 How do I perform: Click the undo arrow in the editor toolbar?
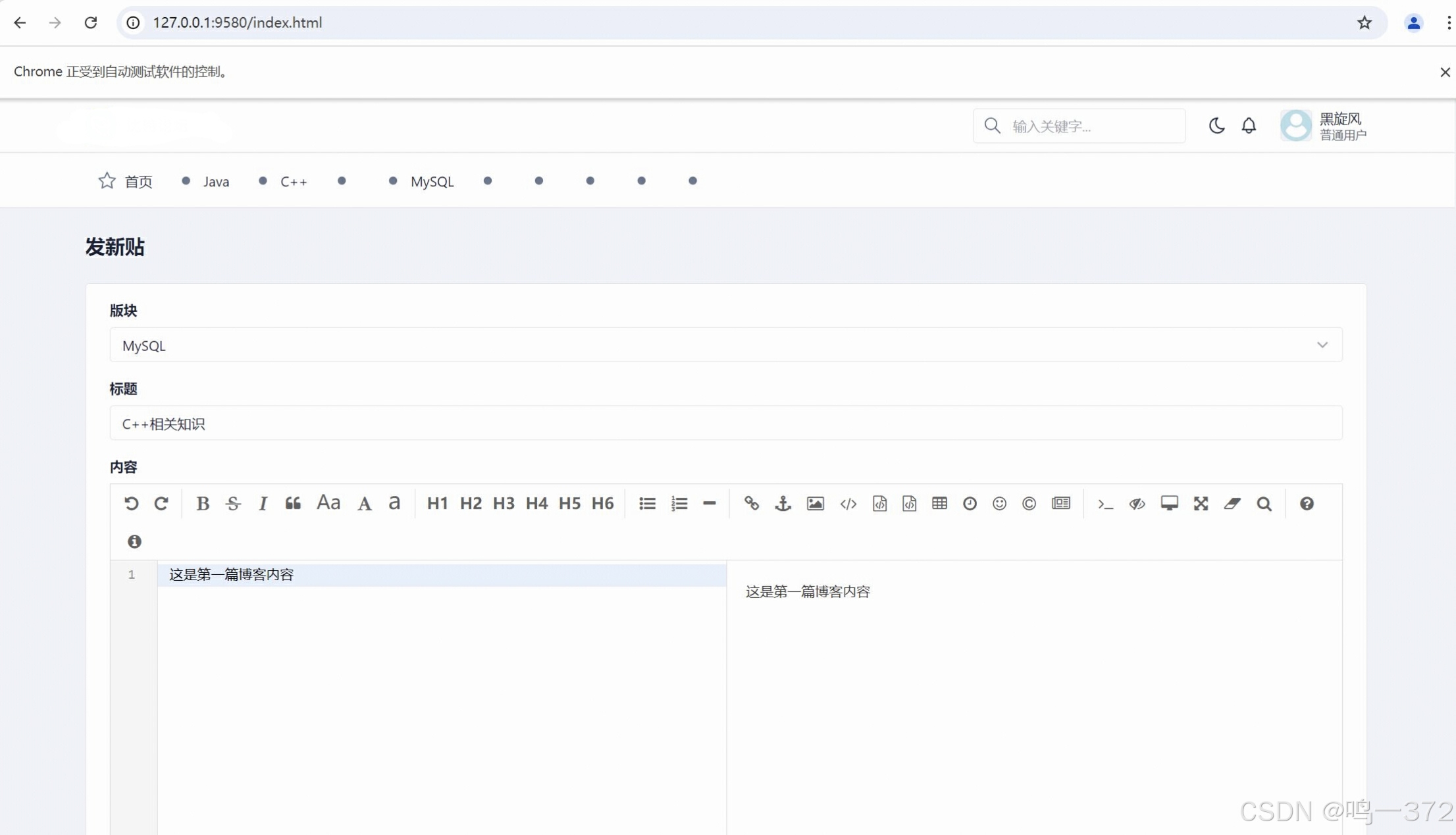131,504
